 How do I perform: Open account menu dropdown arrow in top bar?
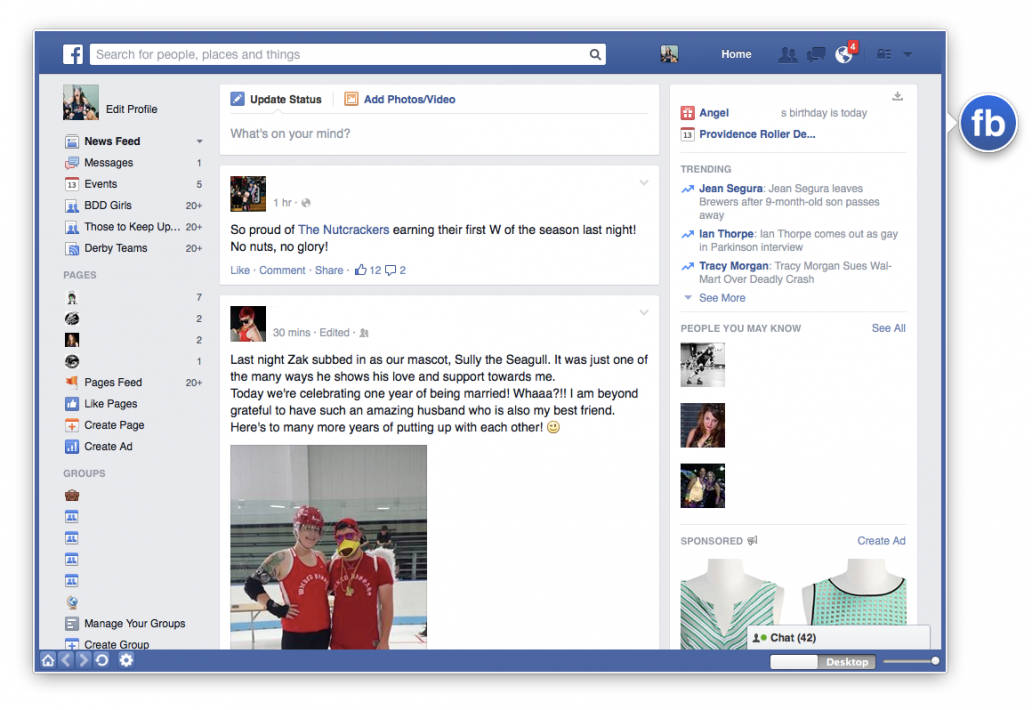coord(908,55)
